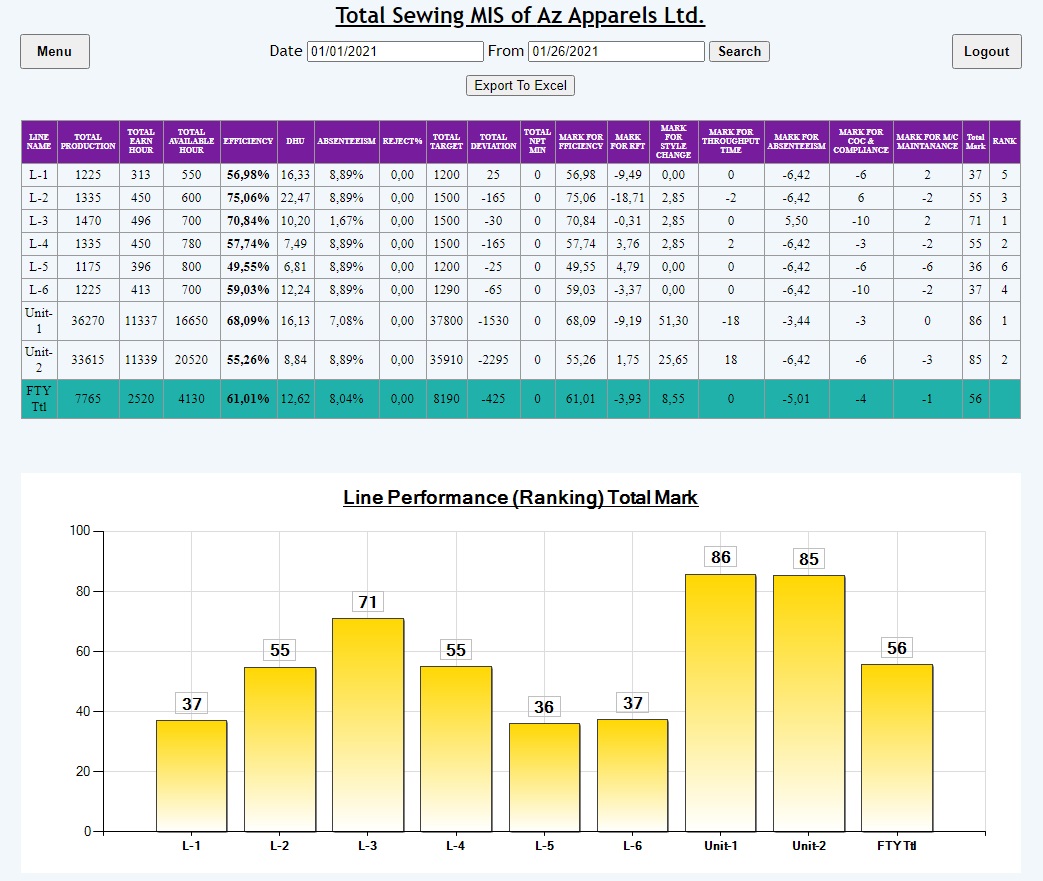
Task: Click the Unit-1 bar labeled 86
Action: [x=720, y=703]
